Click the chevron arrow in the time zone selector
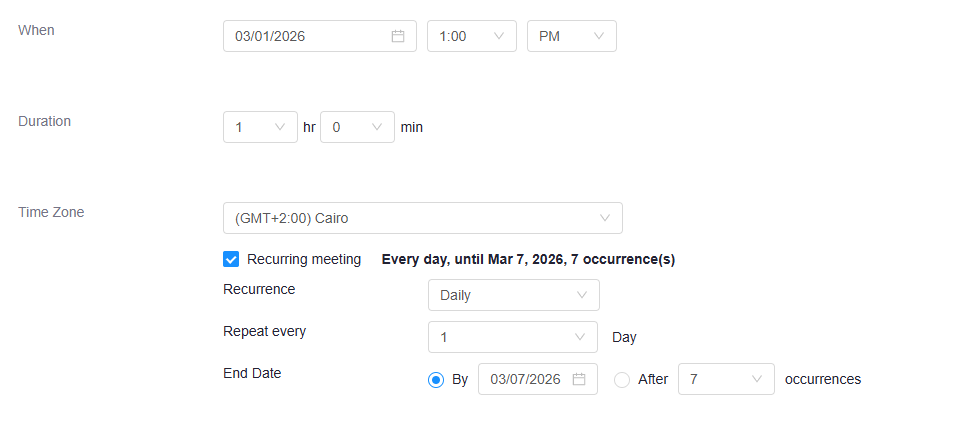 pyautogui.click(x=604, y=218)
